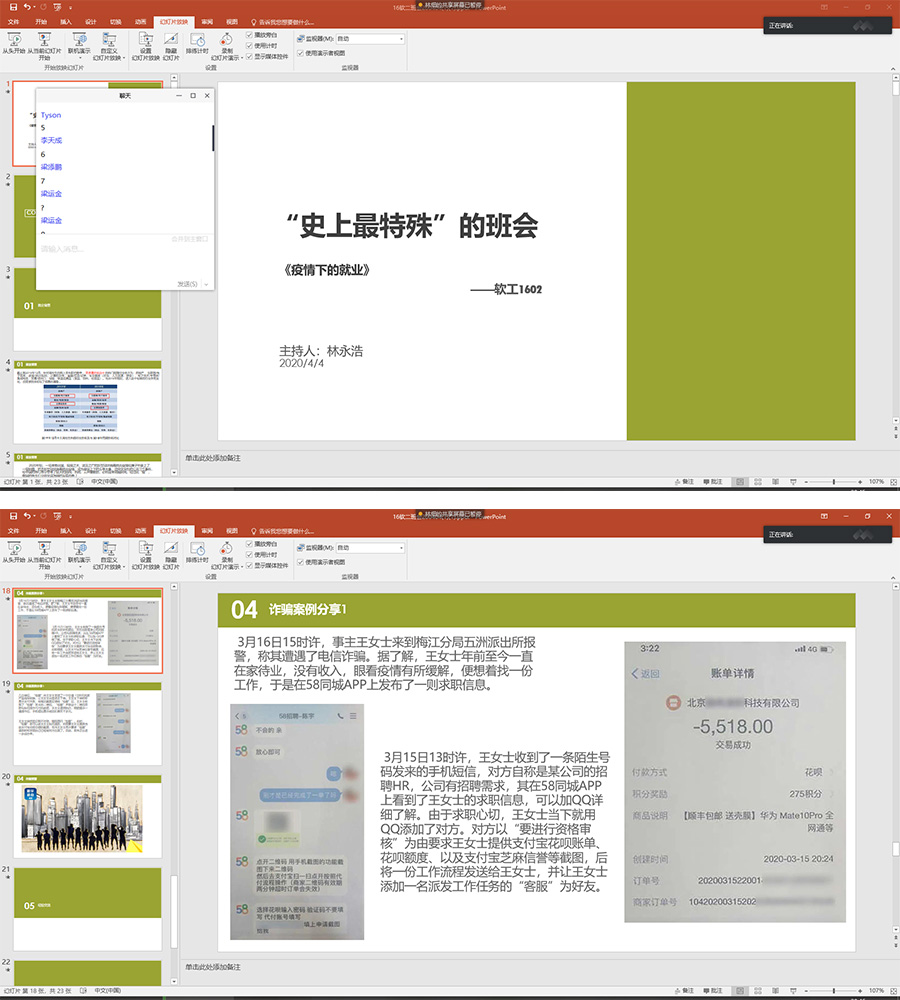This screenshot has width=900, height=1000.
Task: Click 从头开始 icon in the title-slide window
Action: coord(15,43)
